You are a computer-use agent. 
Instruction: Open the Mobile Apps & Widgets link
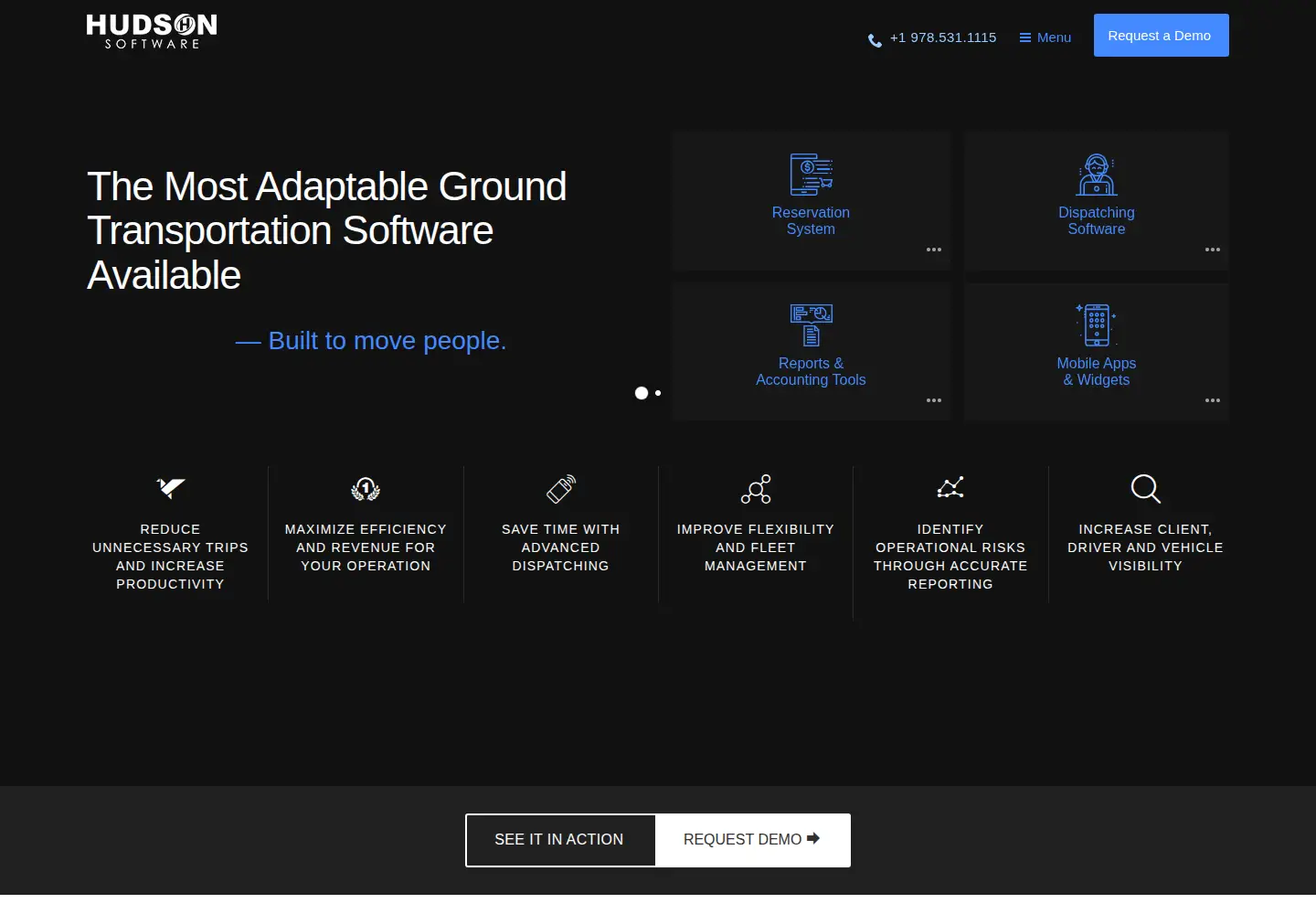[x=1097, y=371]
